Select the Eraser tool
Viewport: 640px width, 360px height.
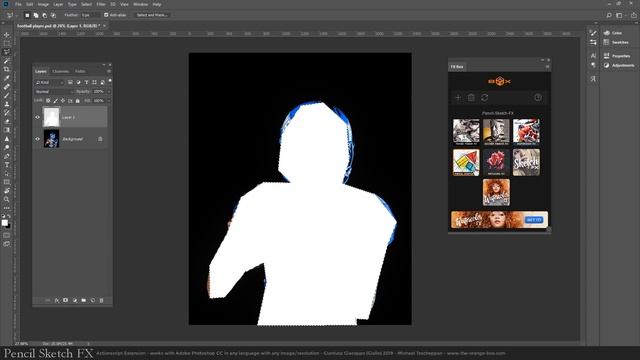pos(7,121)
